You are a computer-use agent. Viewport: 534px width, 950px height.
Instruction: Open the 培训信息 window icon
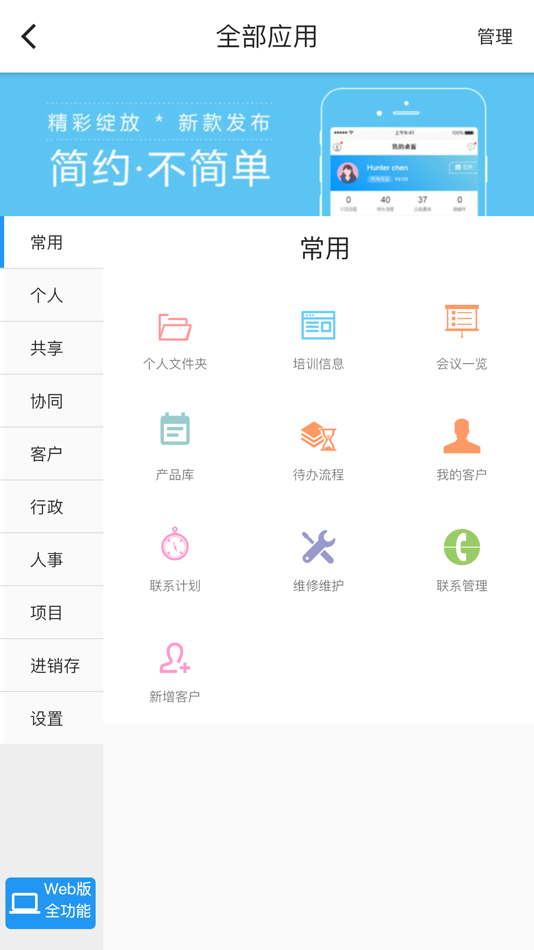tap(318, 325)
